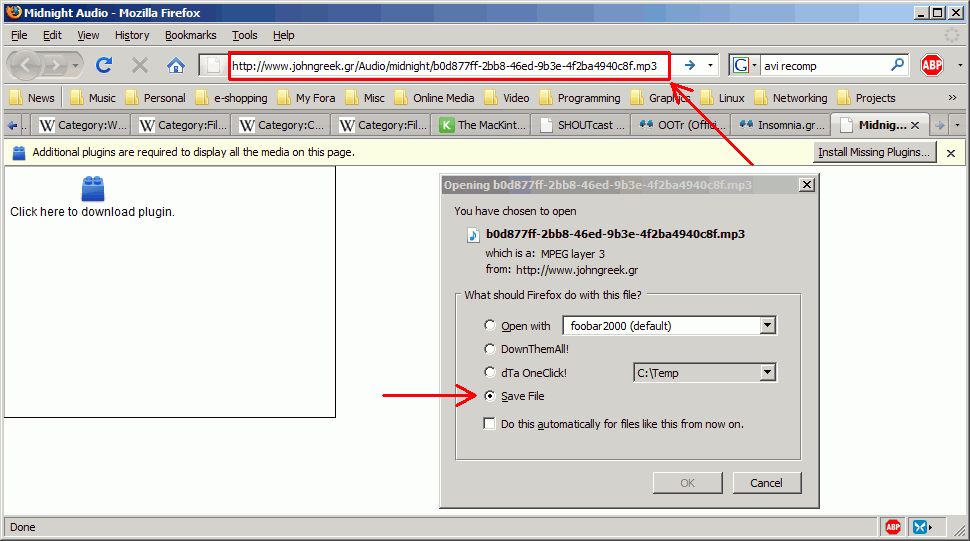Click here to download plugin link
This screenshot has width=970, height=541.
click(x=92, y=211)
